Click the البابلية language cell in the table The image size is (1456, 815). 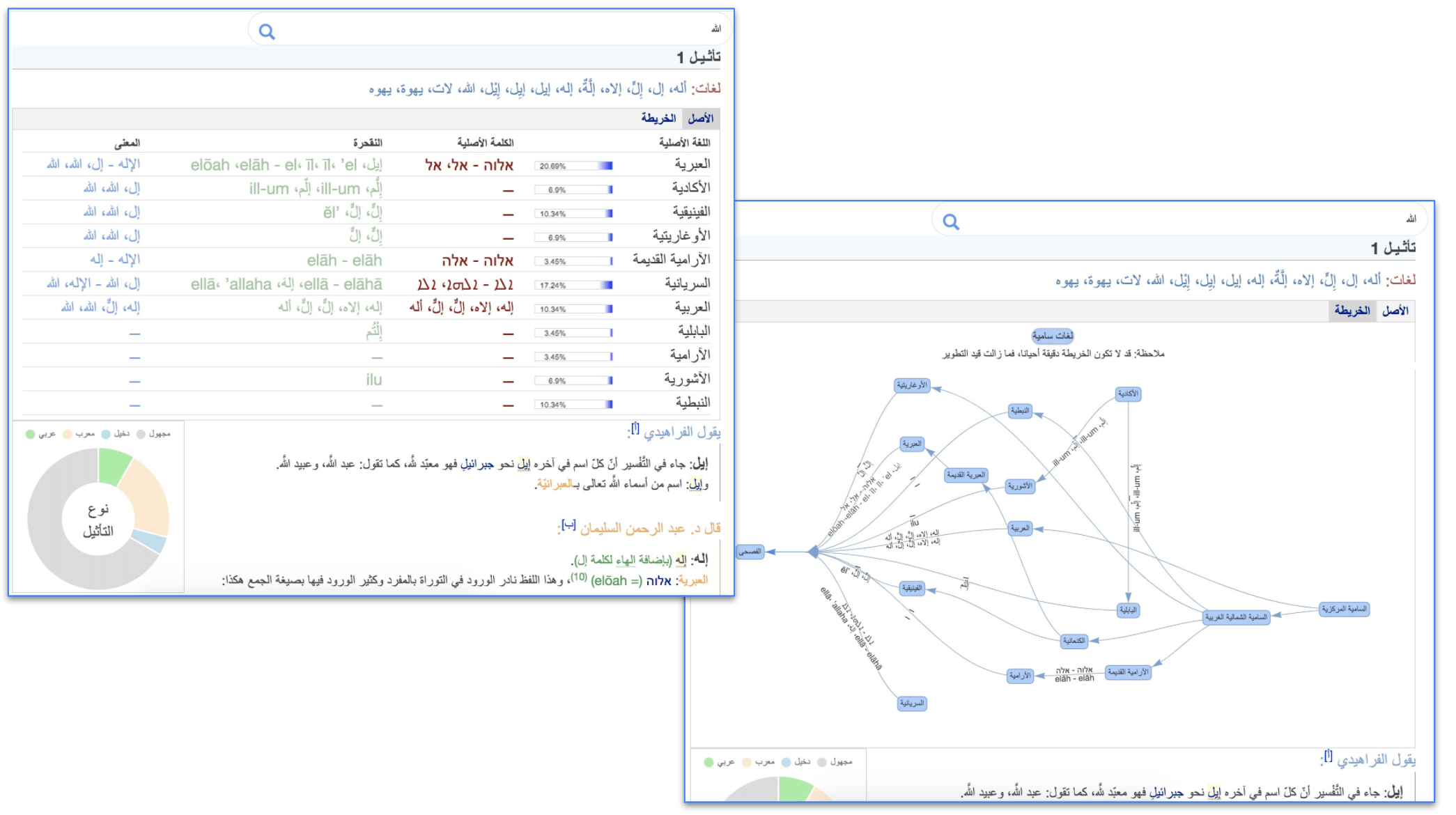coord(694,331)
